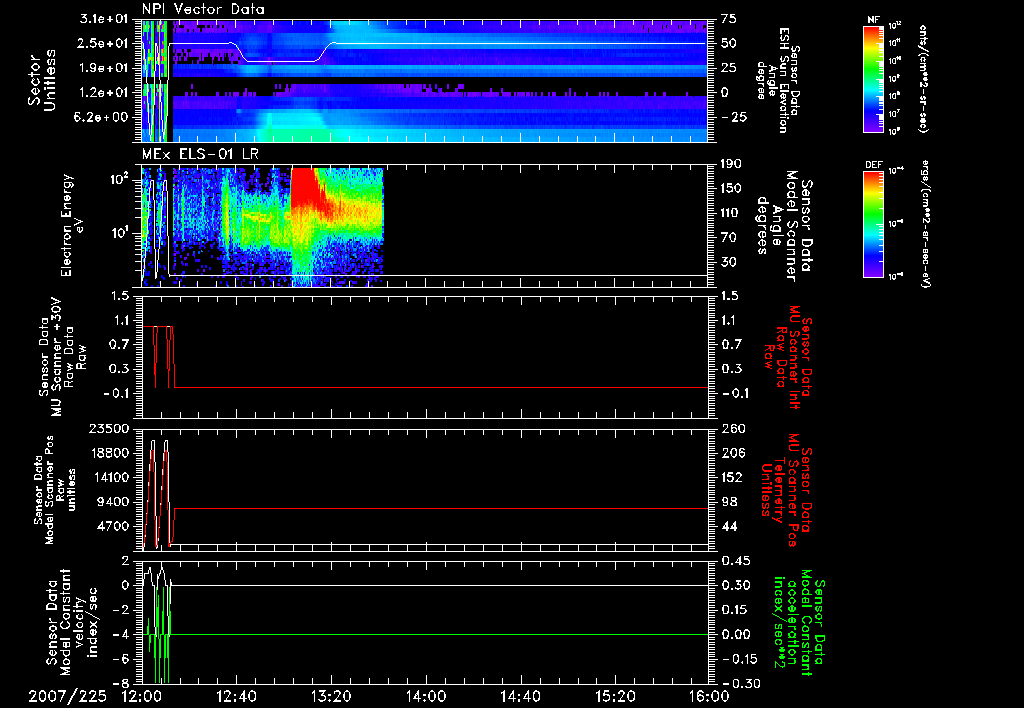This screenshot has height=708, width=1024.
Task: Click the 16:00 time axis label
Action: point(709,696)
